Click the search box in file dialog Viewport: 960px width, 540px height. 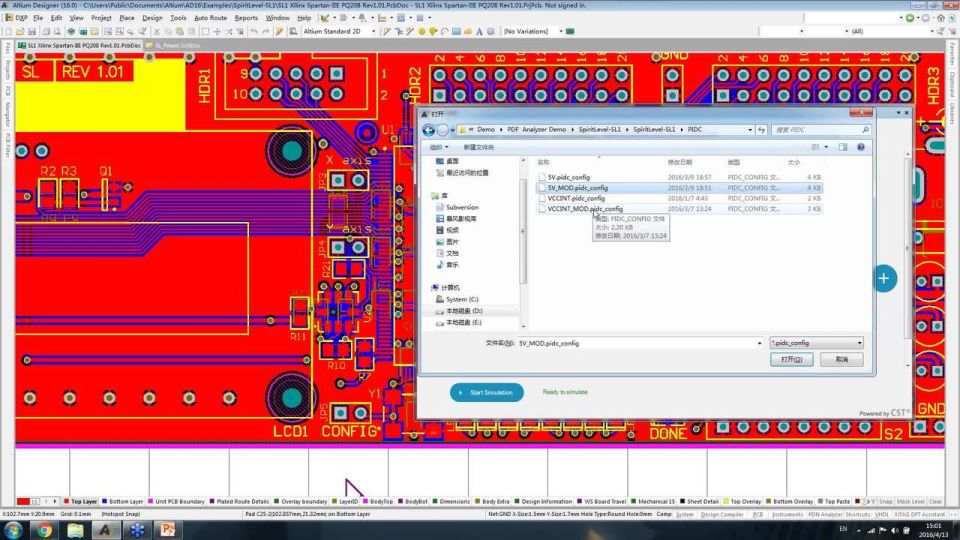(820, 130)
